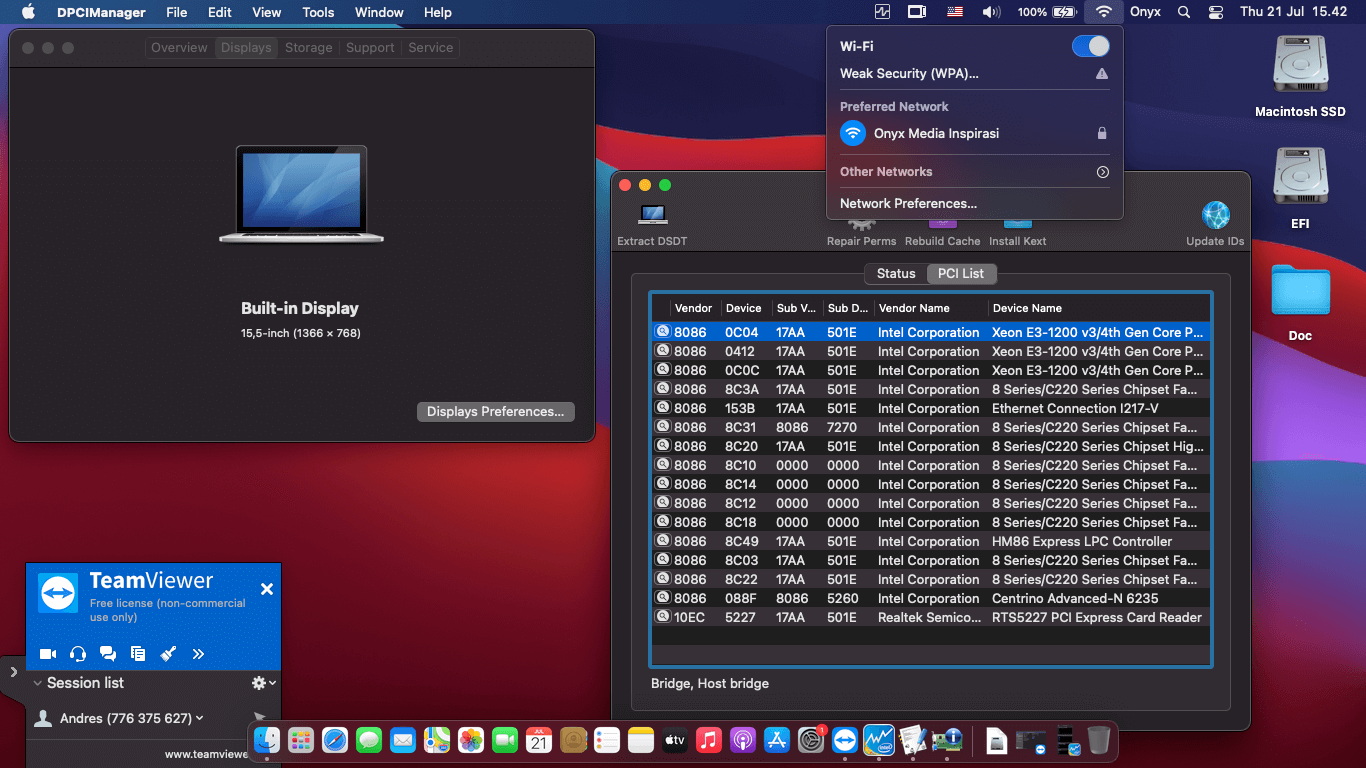Click the TeamViewer whiteboard brush icon
The height and width of the screenshot is (768, 1366).
tap(168, 654)
